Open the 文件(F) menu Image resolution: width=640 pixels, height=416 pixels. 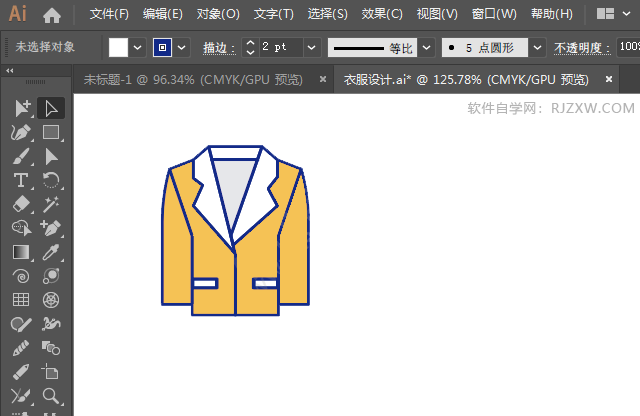point(109,15)
